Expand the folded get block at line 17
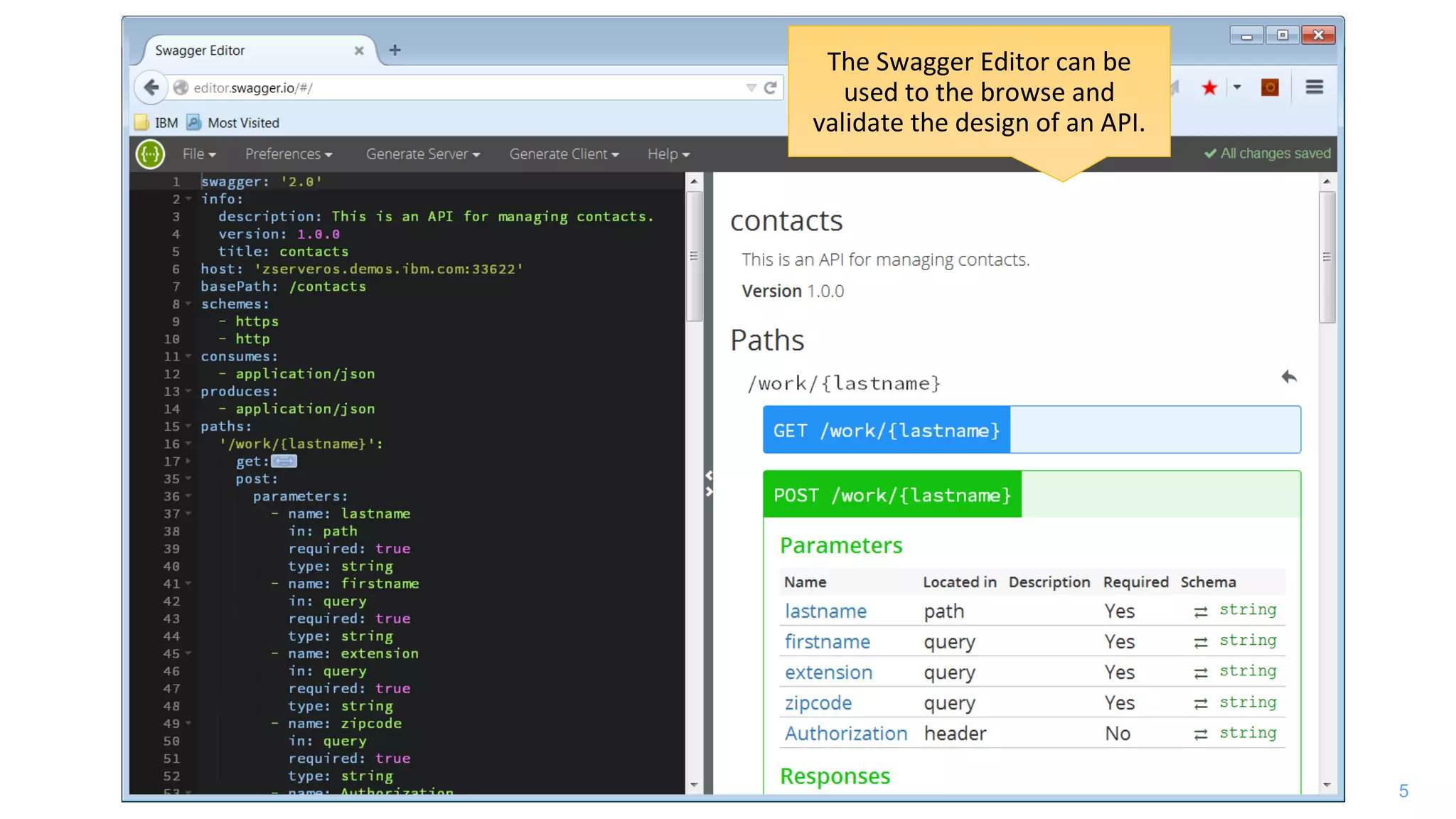Image resolution: width=1456 pixels, height=819 pixels. click(x=188, y=461)
